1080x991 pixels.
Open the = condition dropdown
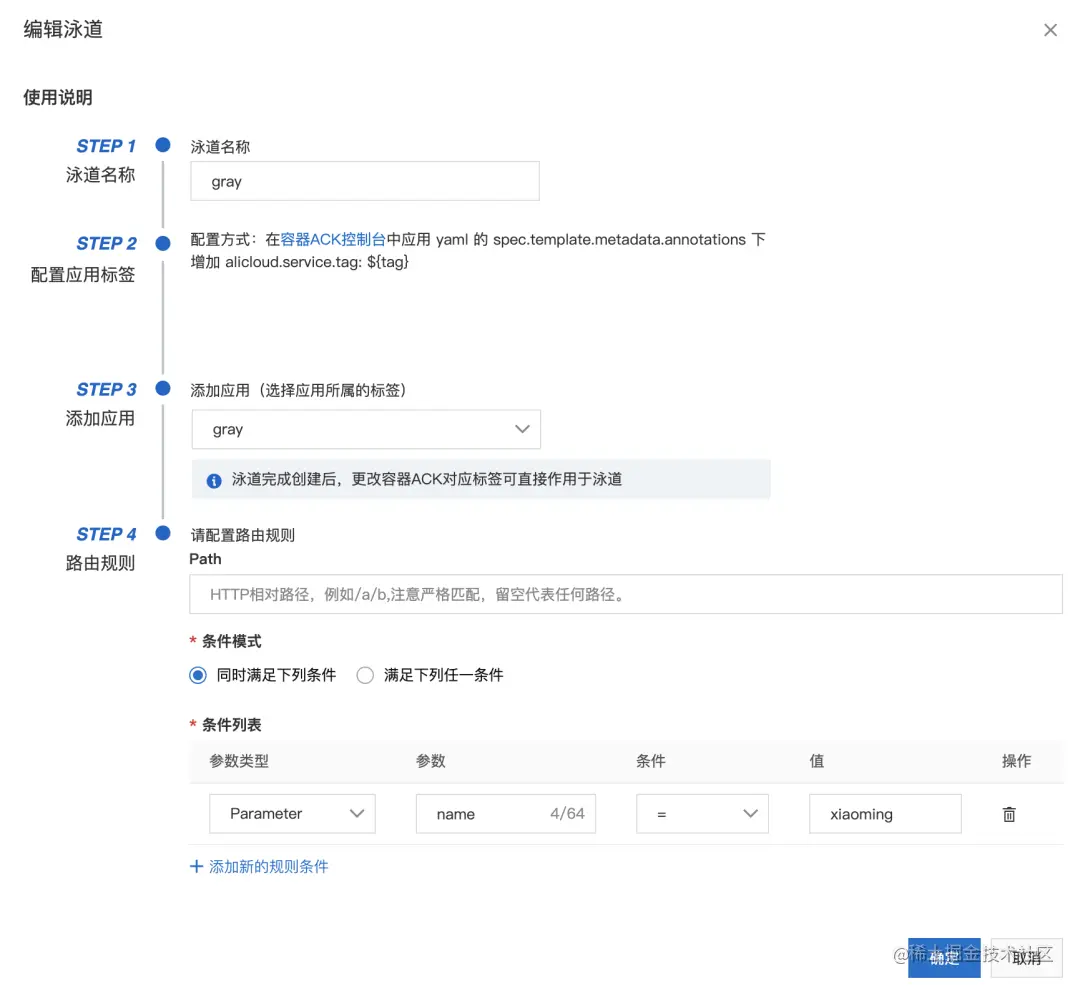pos(702,813)
